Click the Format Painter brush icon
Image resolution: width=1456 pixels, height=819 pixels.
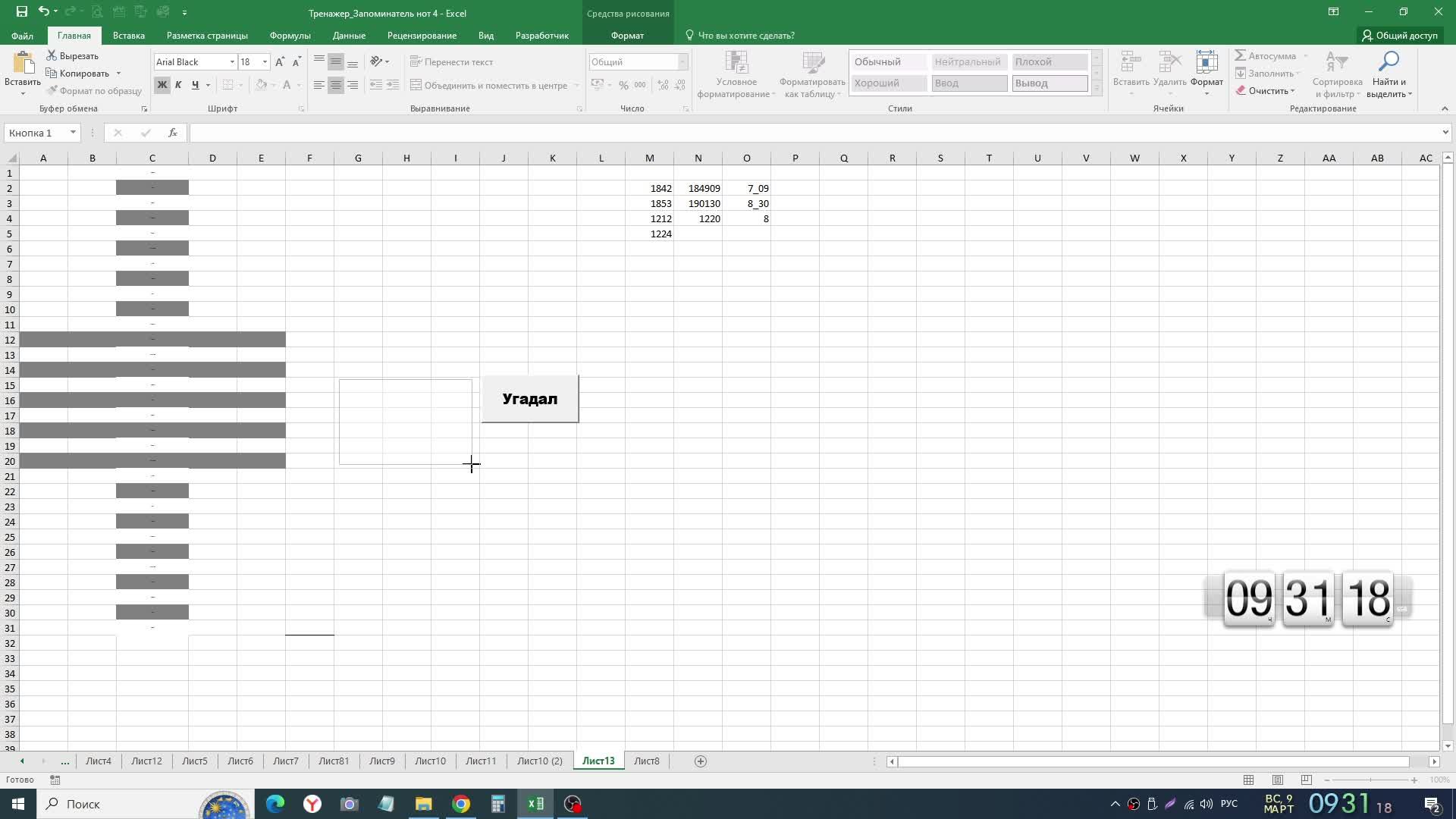52,91
